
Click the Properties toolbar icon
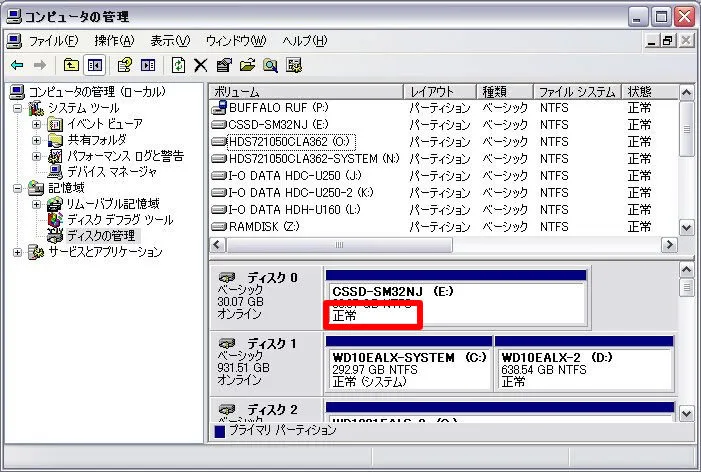(224, 65)
